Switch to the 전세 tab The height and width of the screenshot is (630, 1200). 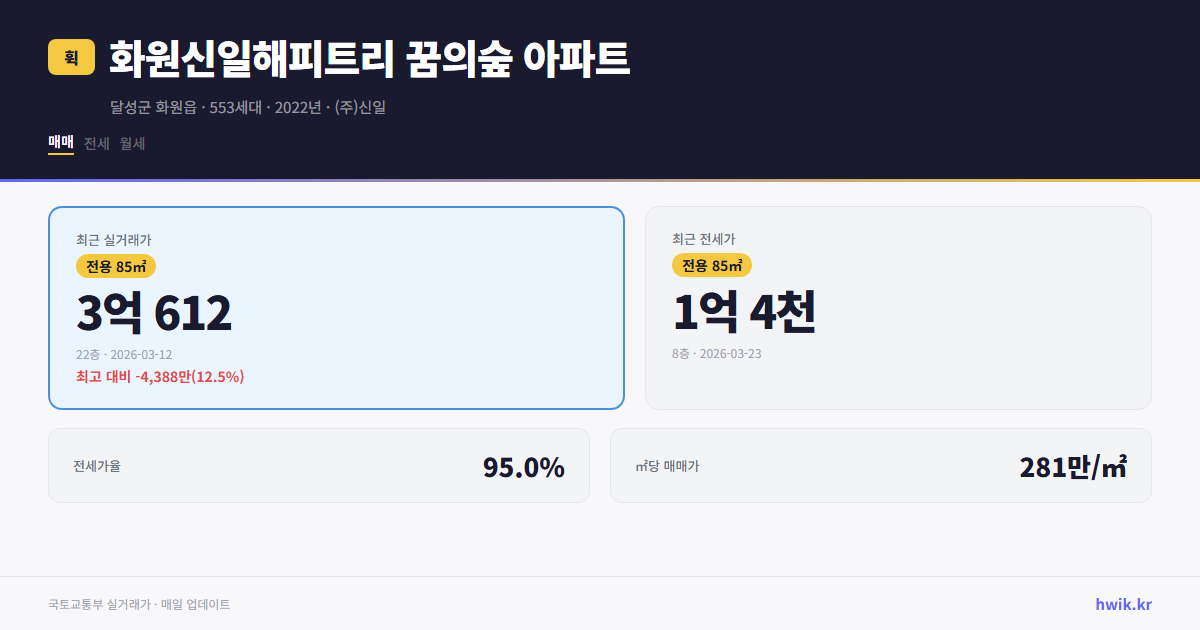tap(97, 143)
